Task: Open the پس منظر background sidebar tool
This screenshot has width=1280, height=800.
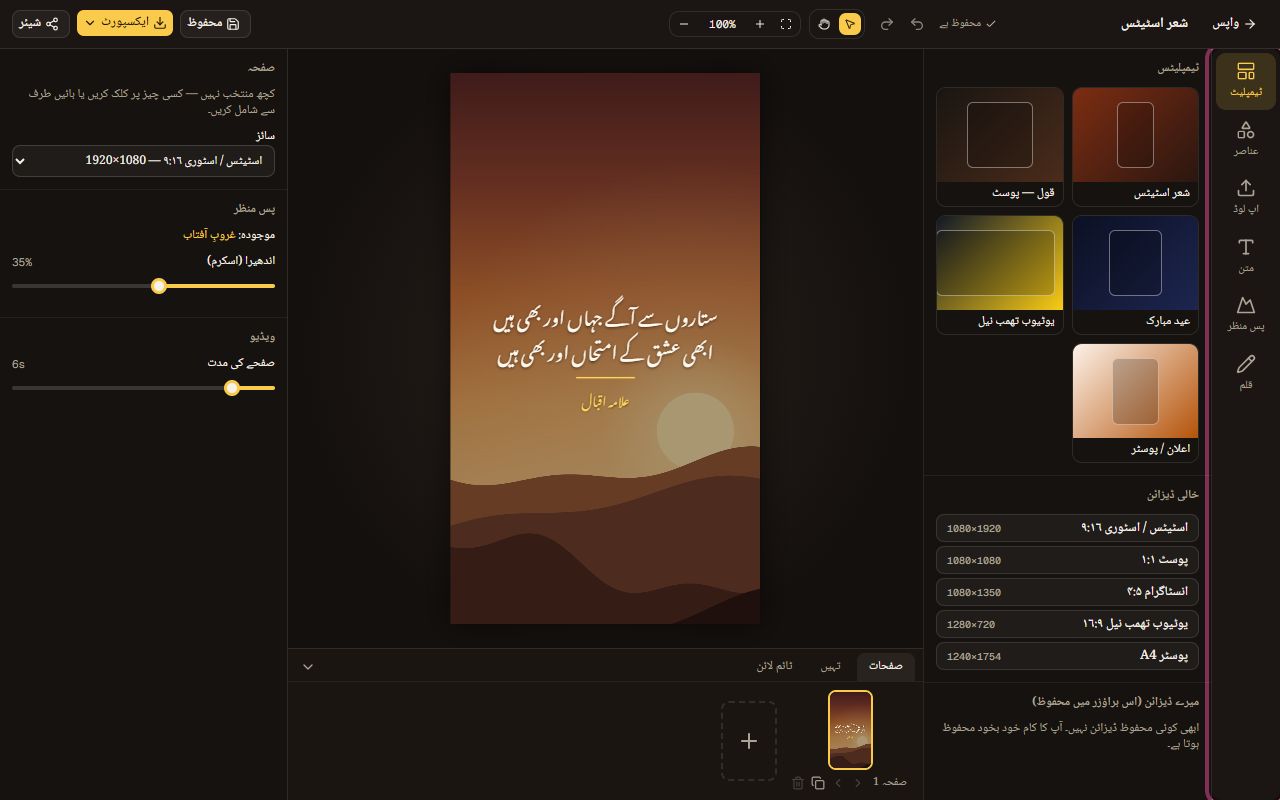Action: click(x=1245, y=314)
